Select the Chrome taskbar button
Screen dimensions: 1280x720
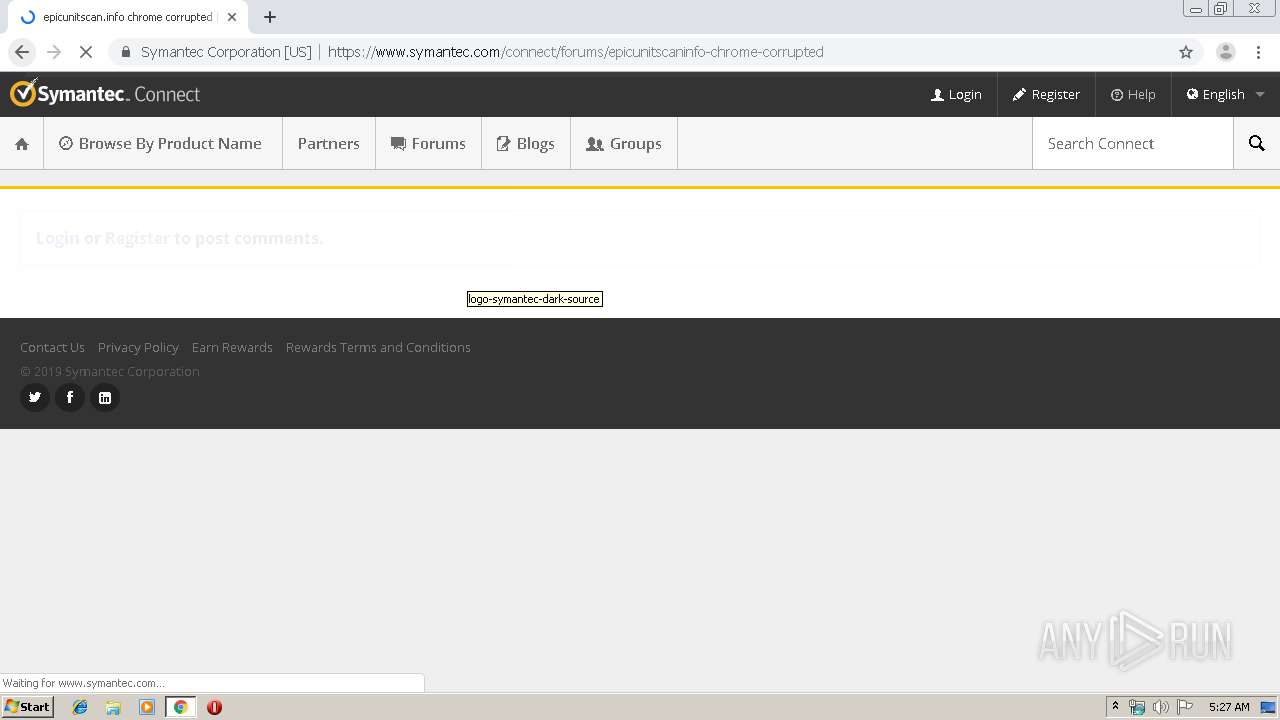180,707
